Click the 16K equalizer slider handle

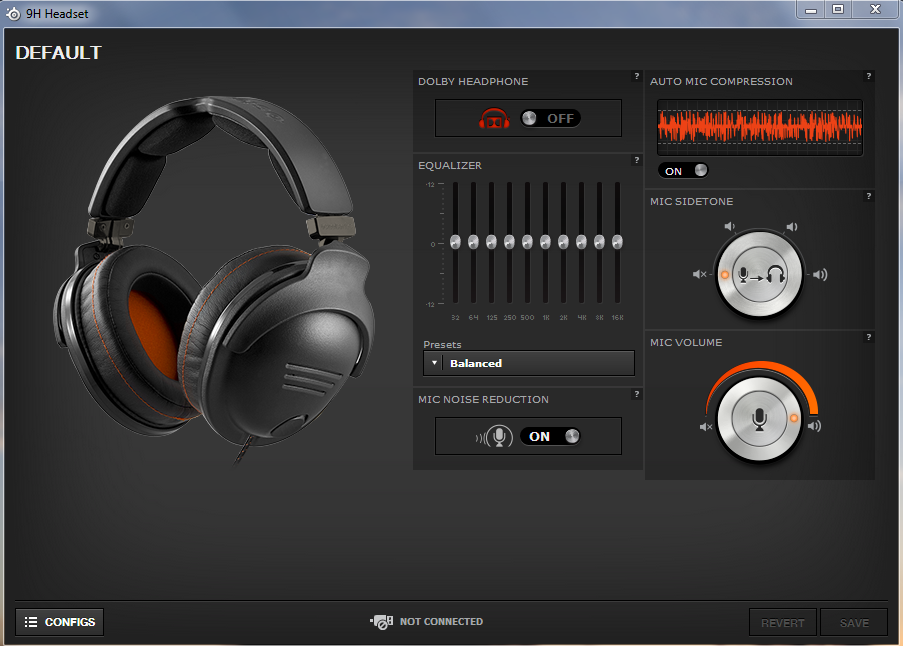[x=617, y=242]
